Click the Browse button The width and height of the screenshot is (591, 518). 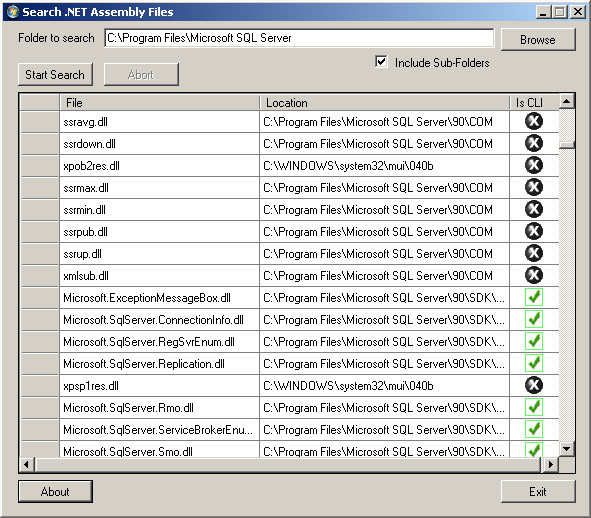tap(538, 39)
